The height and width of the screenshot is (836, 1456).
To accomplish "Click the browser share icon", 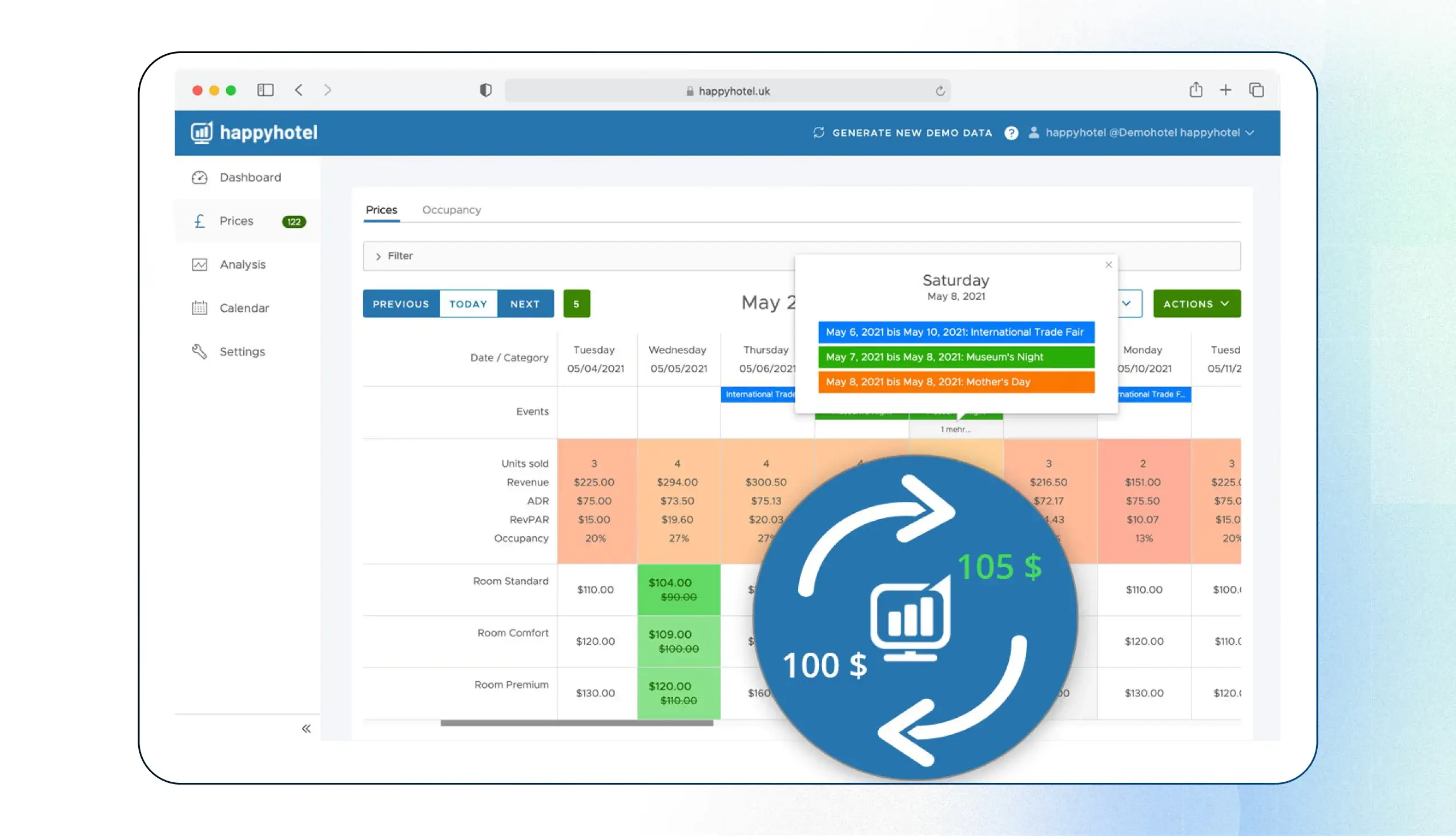I will pos(1196,90).
